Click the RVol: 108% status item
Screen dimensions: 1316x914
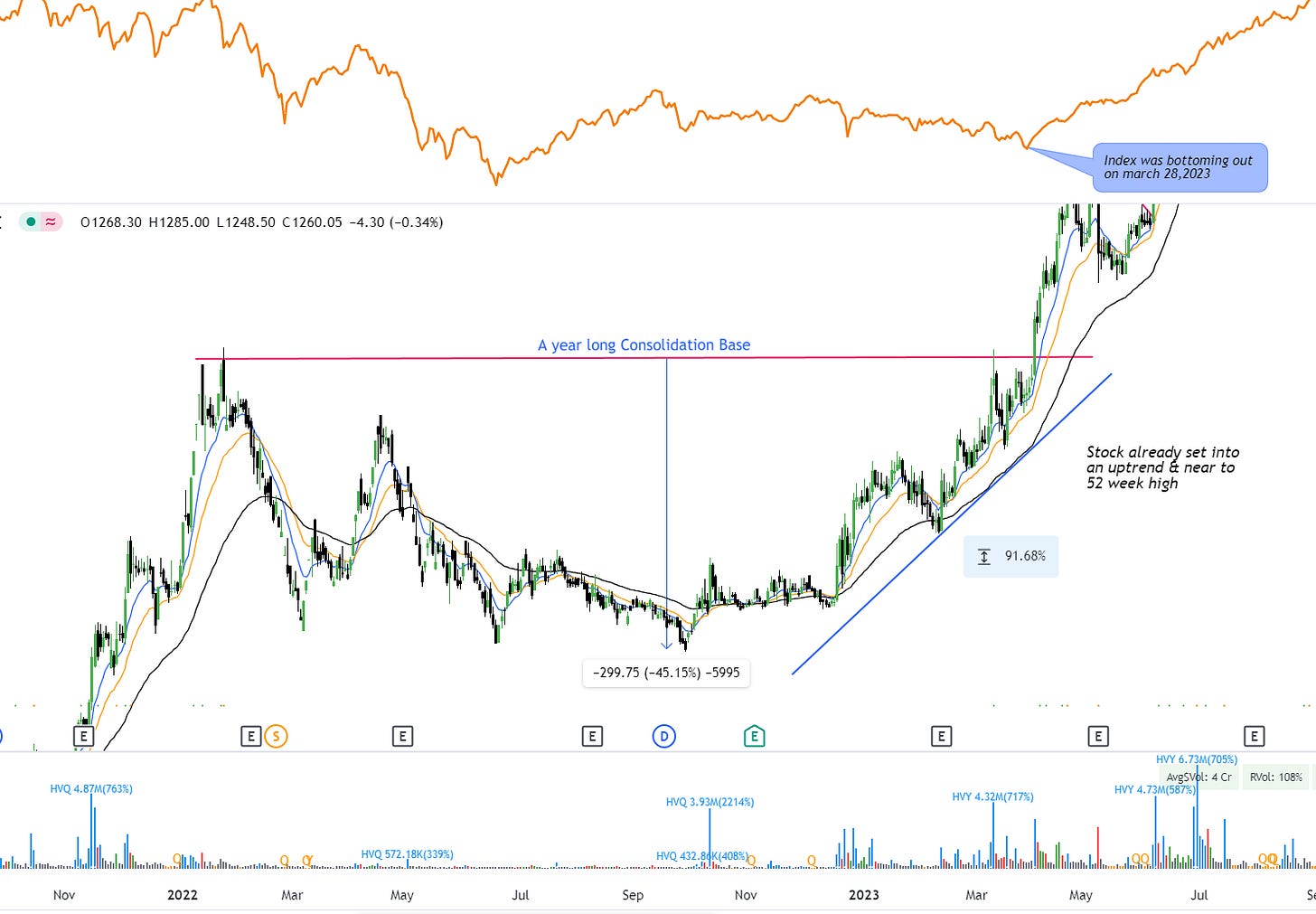coord(1275,777)
